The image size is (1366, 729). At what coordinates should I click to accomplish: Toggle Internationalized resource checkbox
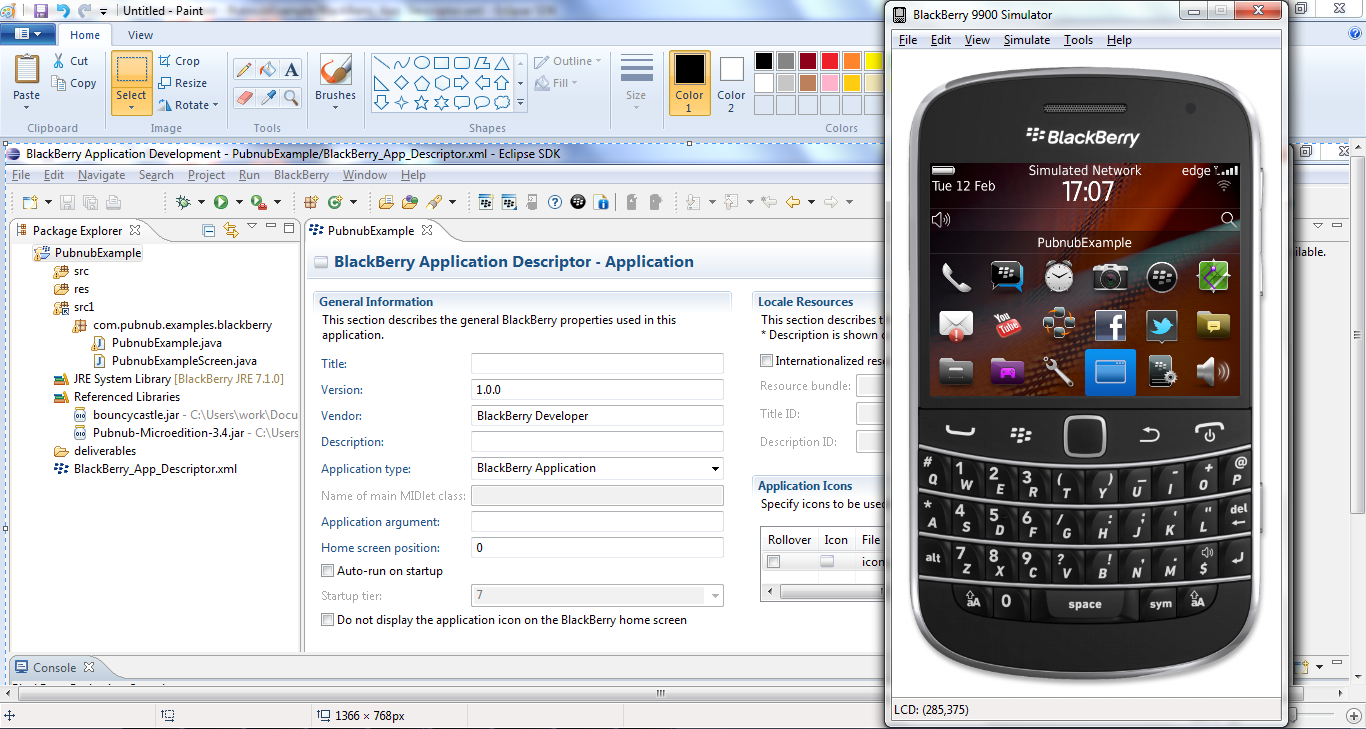pyautogui.click(x=766, y=361)
